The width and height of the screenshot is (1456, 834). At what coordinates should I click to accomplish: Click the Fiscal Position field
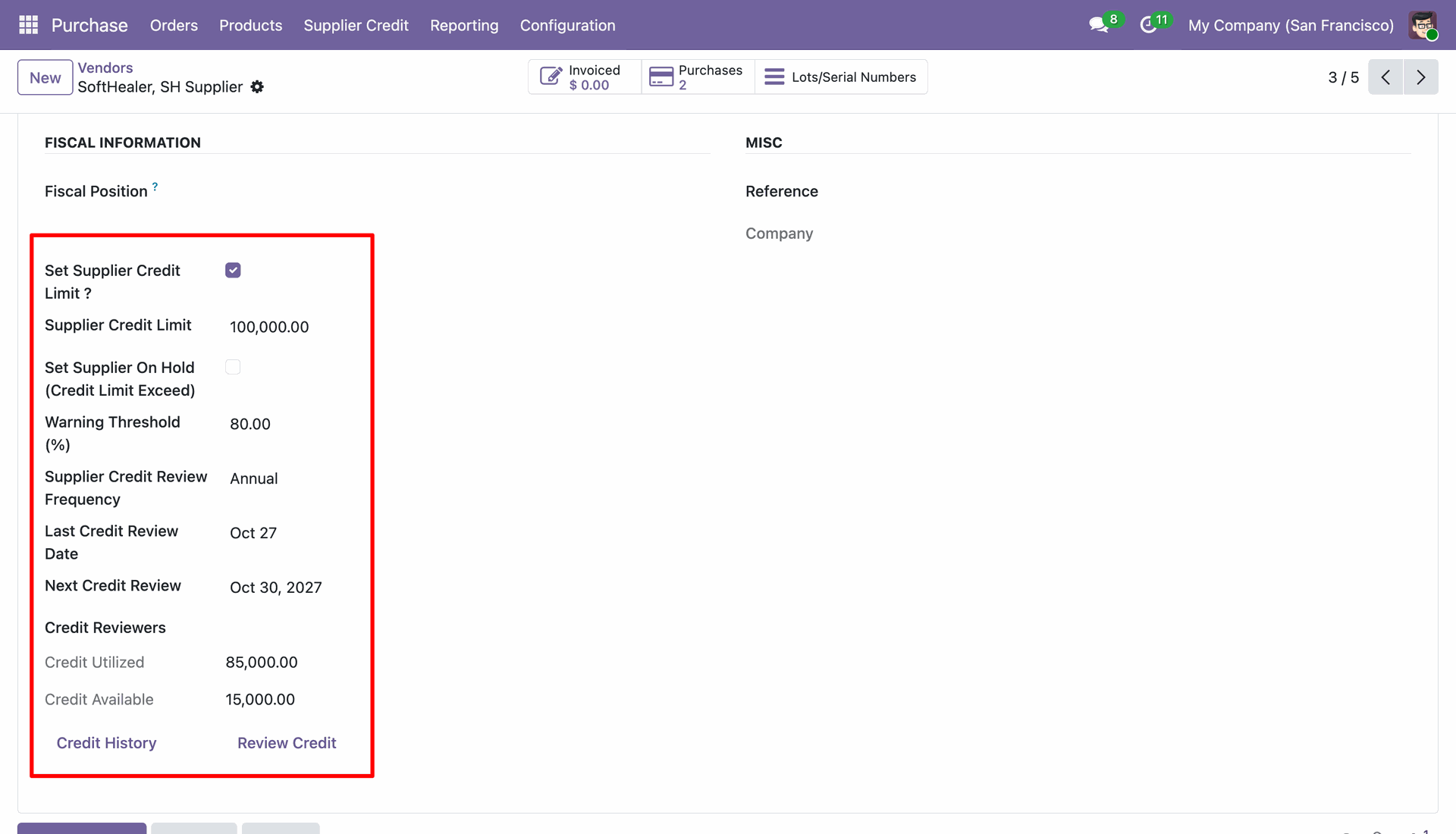[x=466, y=192]
